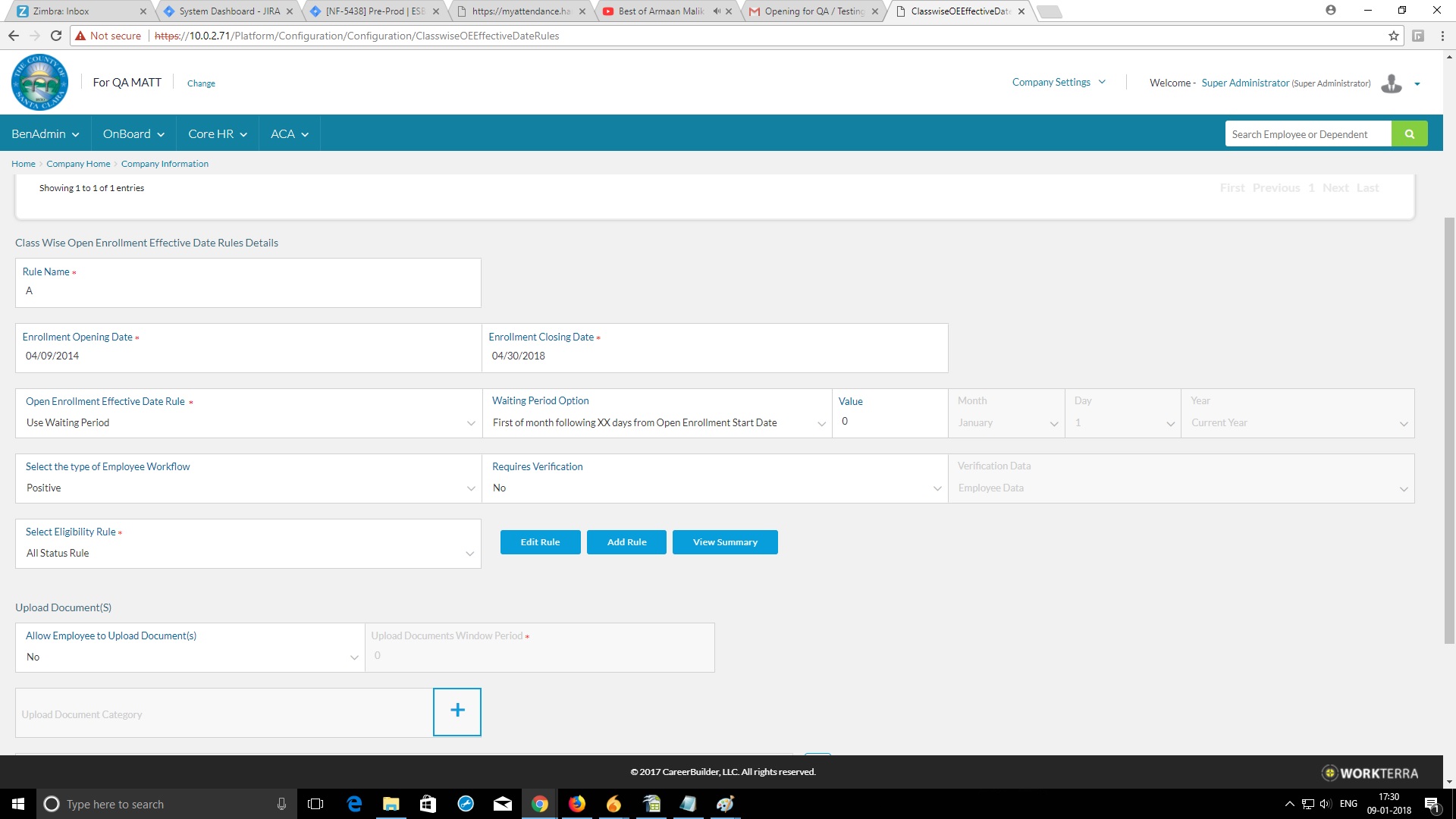This screenshot has width=1456, height=819.
Task: Open the BenAdmin menu
Action: click(x=45, y=134)
